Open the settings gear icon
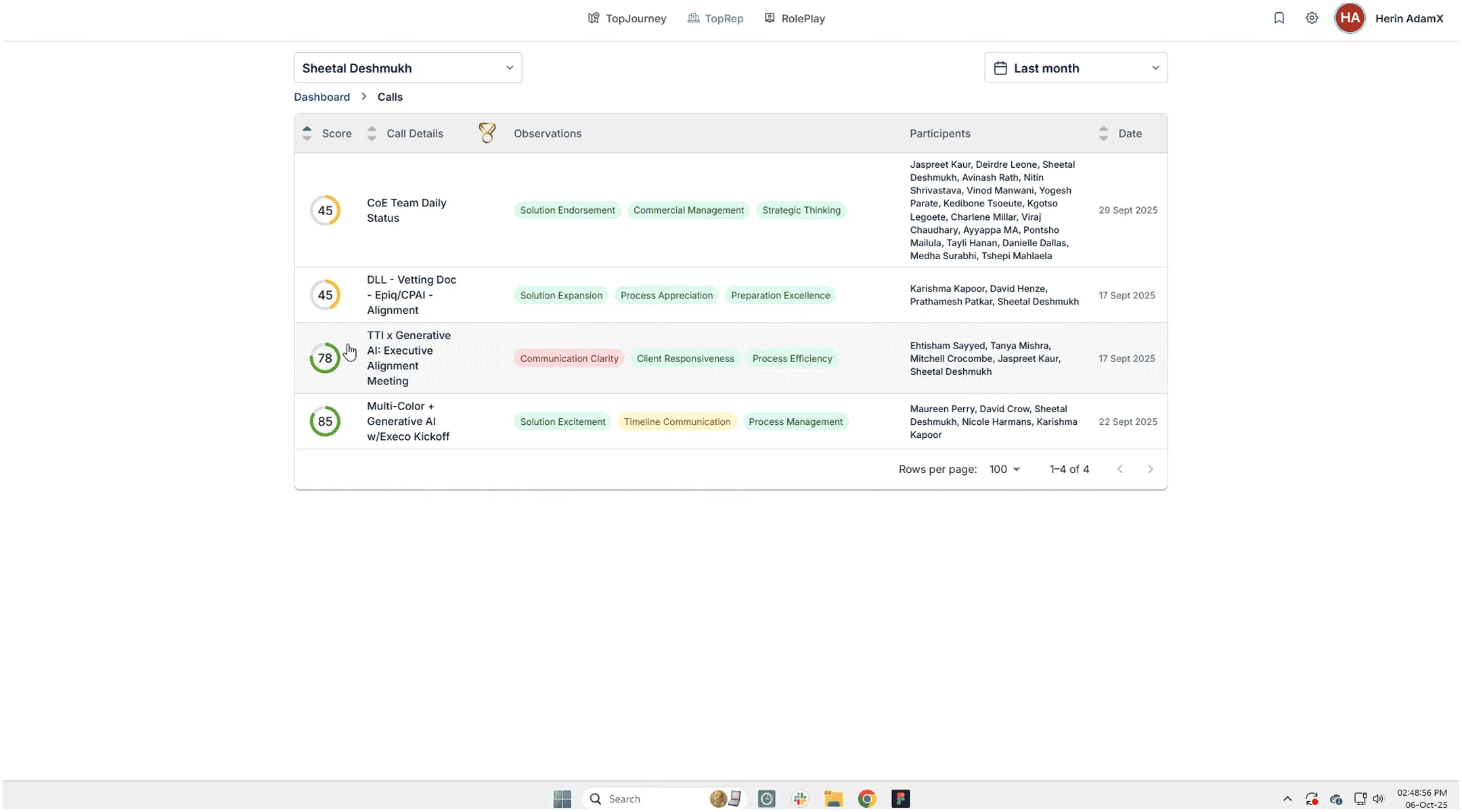Image resolution: width=1462 pixels, height=812 pixels. coord(1312,18)
